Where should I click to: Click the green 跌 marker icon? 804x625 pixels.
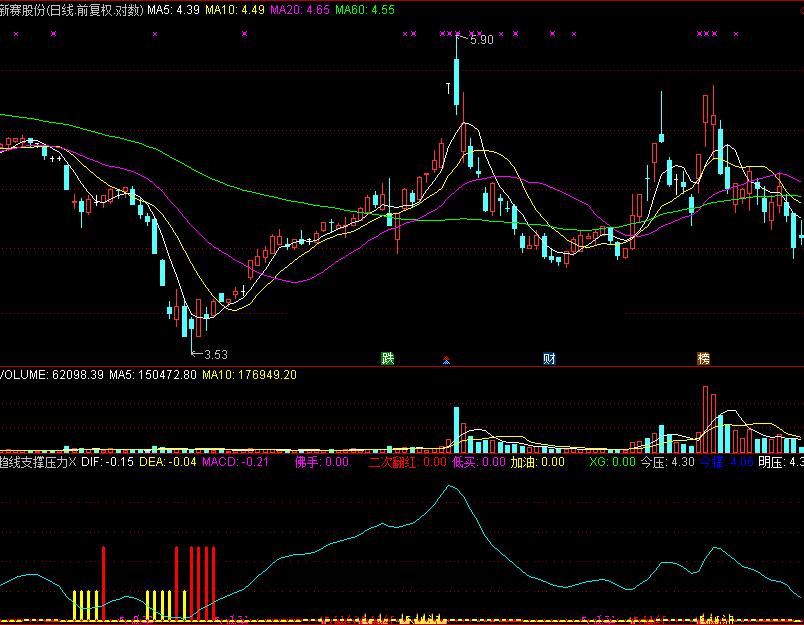coord(388,358)
